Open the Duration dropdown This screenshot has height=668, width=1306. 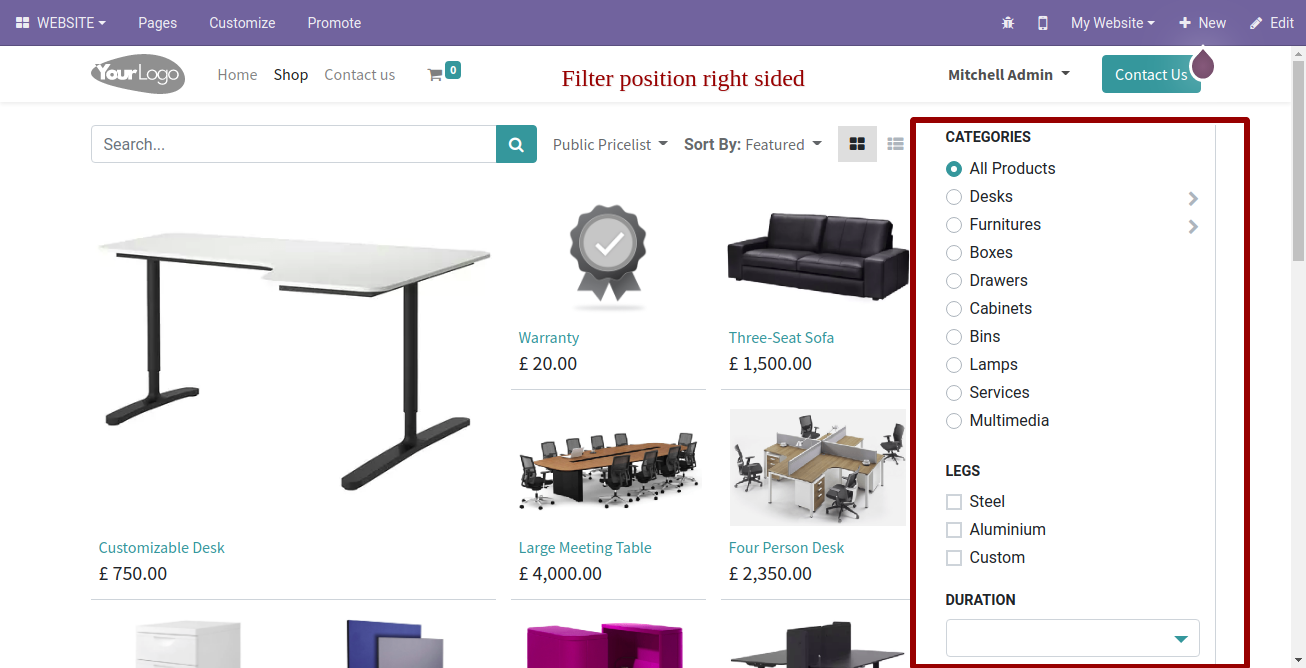[x=1073, y=638]
